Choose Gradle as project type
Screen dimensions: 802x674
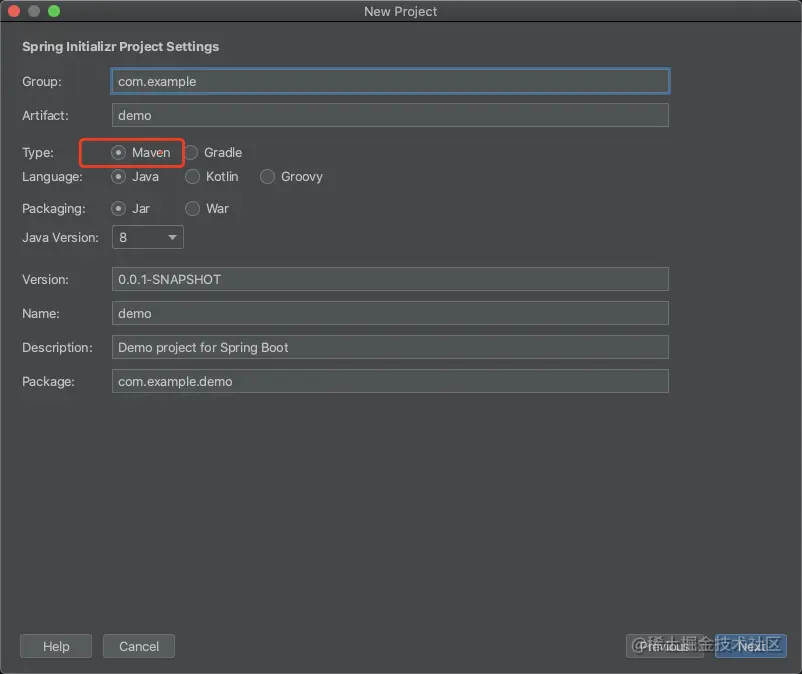click(192, 153)
